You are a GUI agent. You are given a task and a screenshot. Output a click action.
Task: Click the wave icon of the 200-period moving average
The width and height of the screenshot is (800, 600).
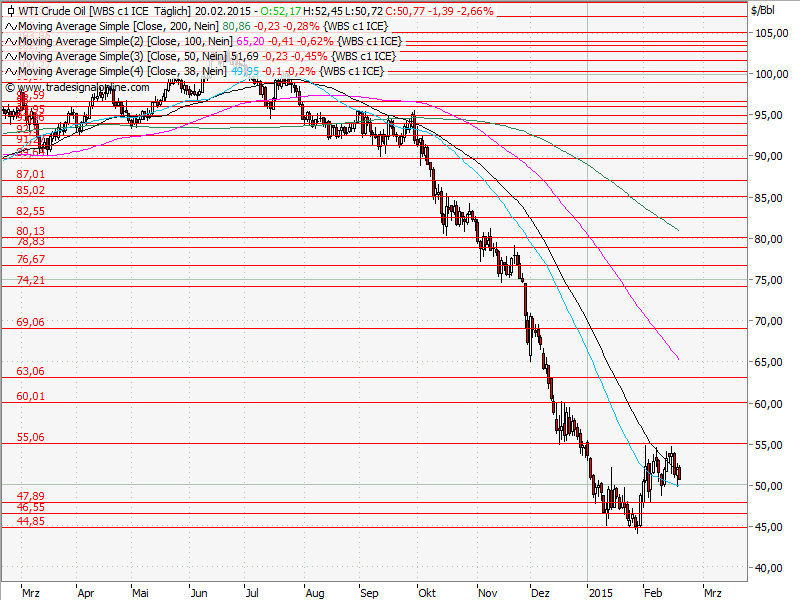(9, 28)
